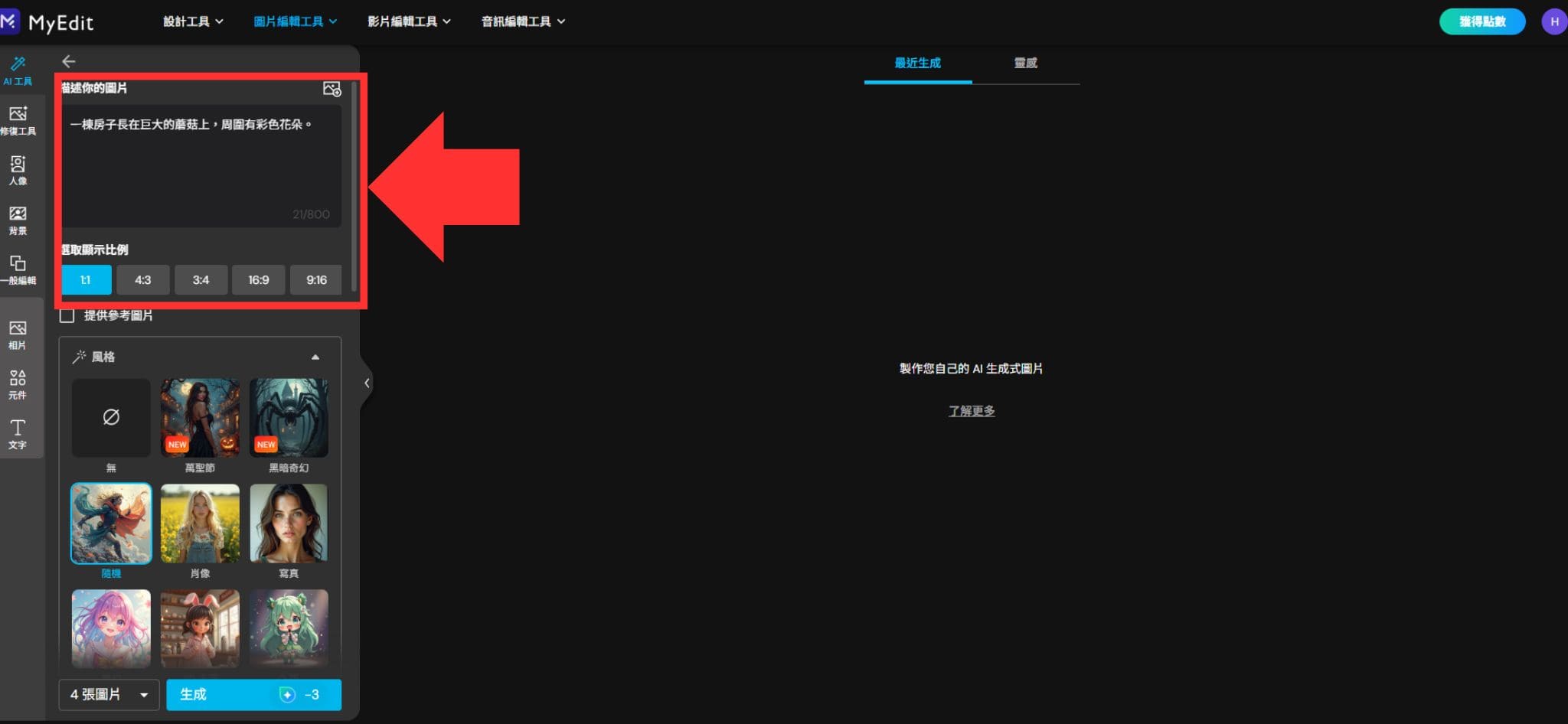Click the user avatar H icon
Image resolution: width=1568 pixels, height=724 pixels.
pos(1554,21)
